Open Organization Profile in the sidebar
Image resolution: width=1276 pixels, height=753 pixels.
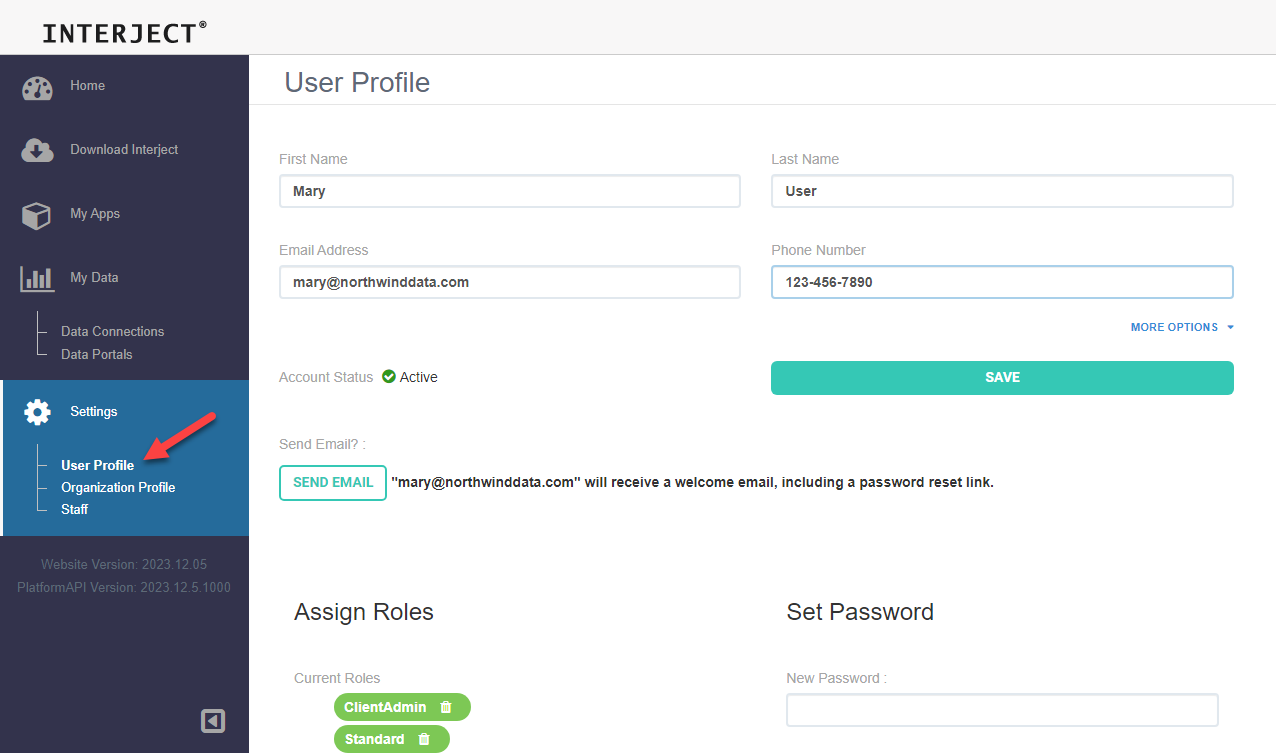point(118,487)
